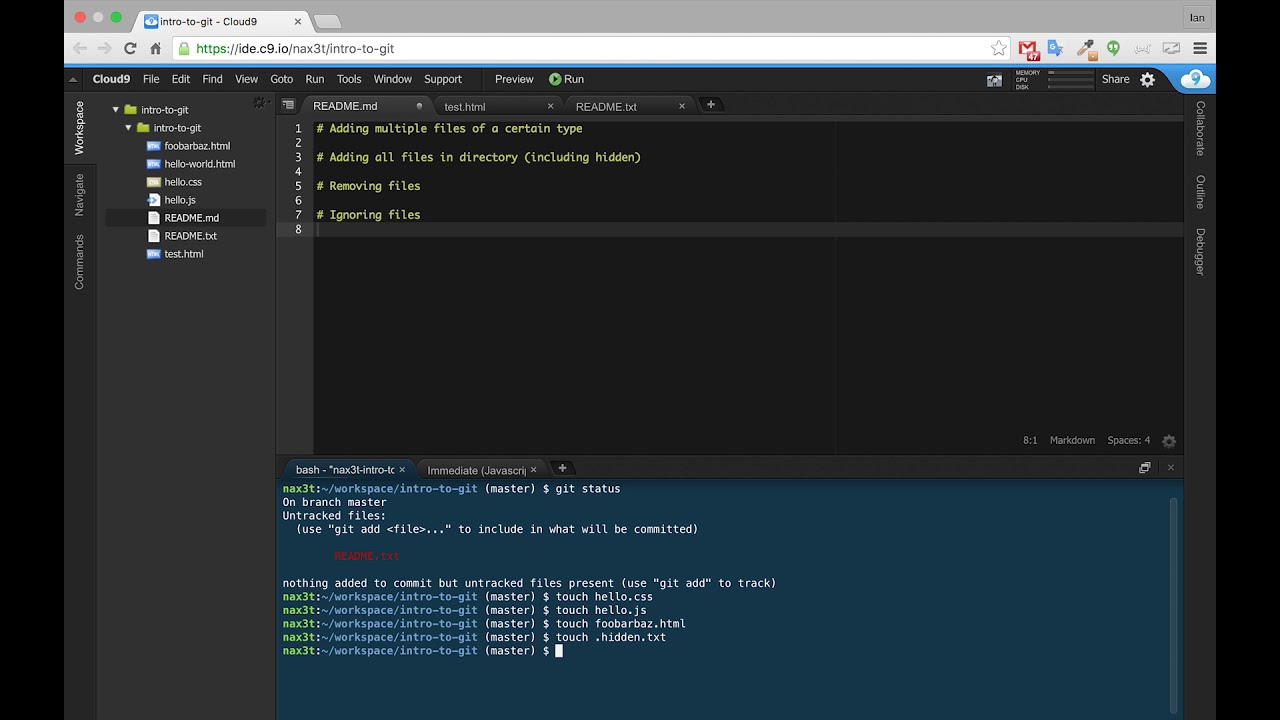Open the Collaborate side panel
This screenshot has width=1280, height=720.
pos(1200,128)
